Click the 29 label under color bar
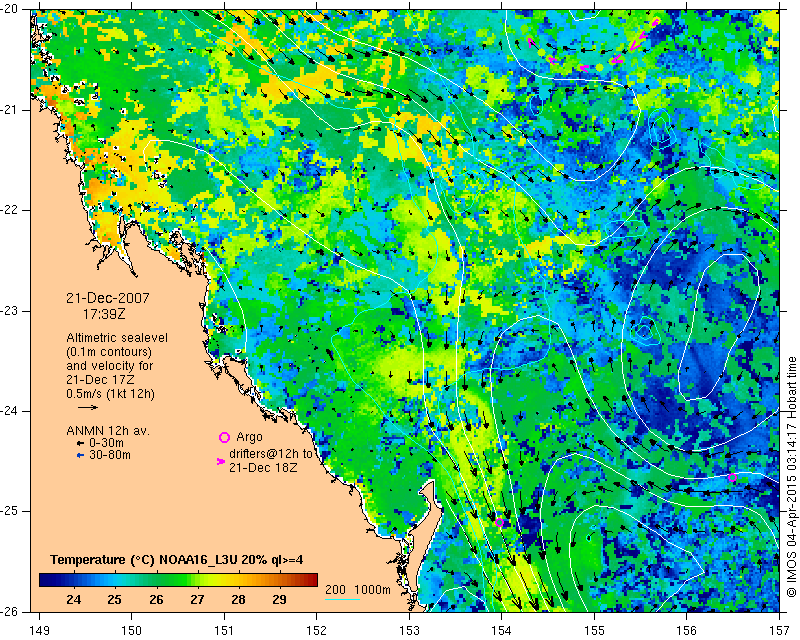Image resolution: width=800 pixels, height=640 pixels. click(279, 600)
